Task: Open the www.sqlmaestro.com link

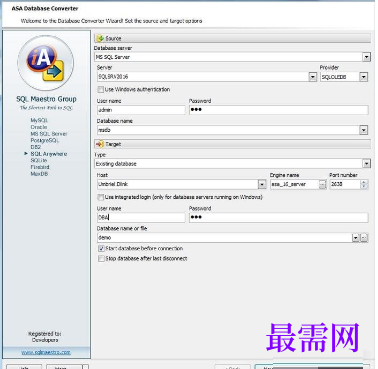Action: 46,352
